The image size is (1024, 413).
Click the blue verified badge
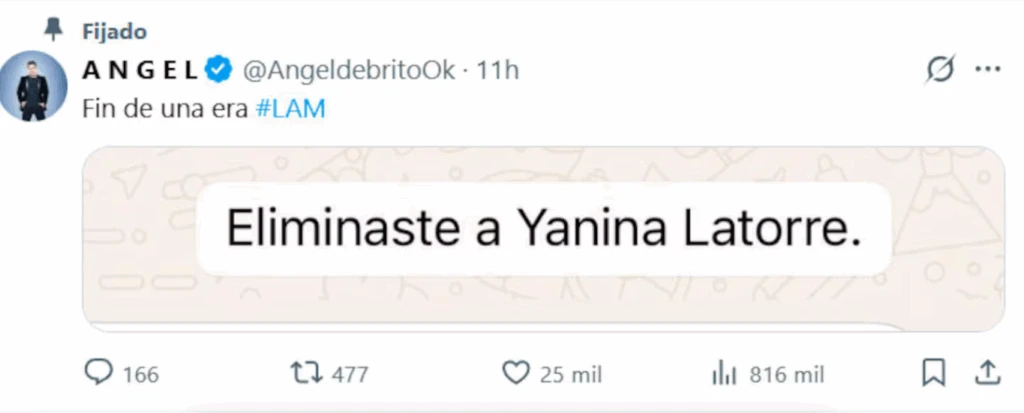(219, 70)
